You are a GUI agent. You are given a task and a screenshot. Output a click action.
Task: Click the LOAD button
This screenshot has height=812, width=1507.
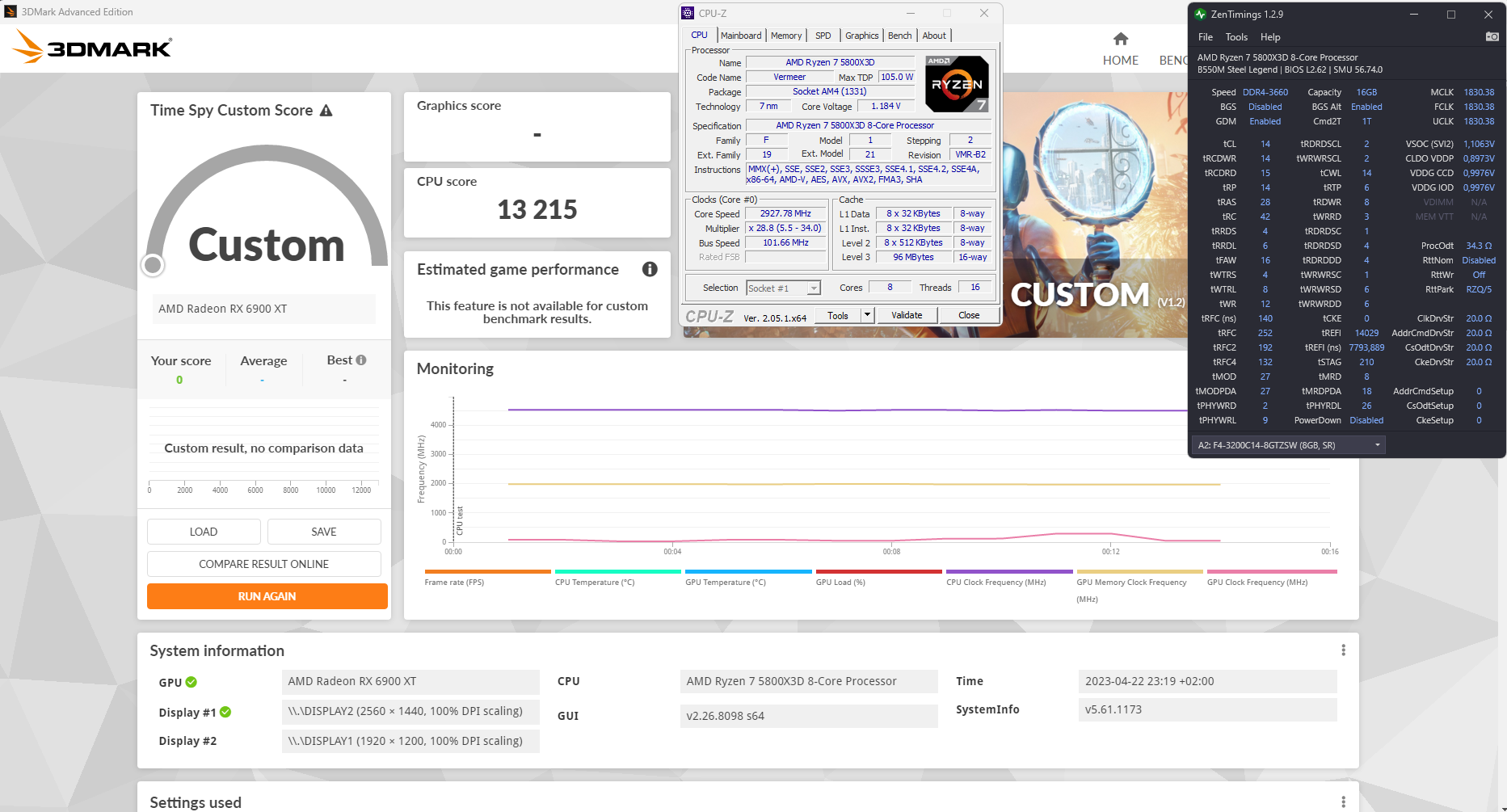point(204,532)
